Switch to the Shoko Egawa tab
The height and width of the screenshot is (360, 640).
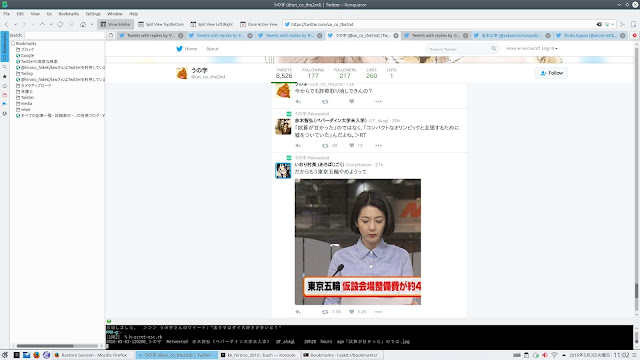click(591, 36)
